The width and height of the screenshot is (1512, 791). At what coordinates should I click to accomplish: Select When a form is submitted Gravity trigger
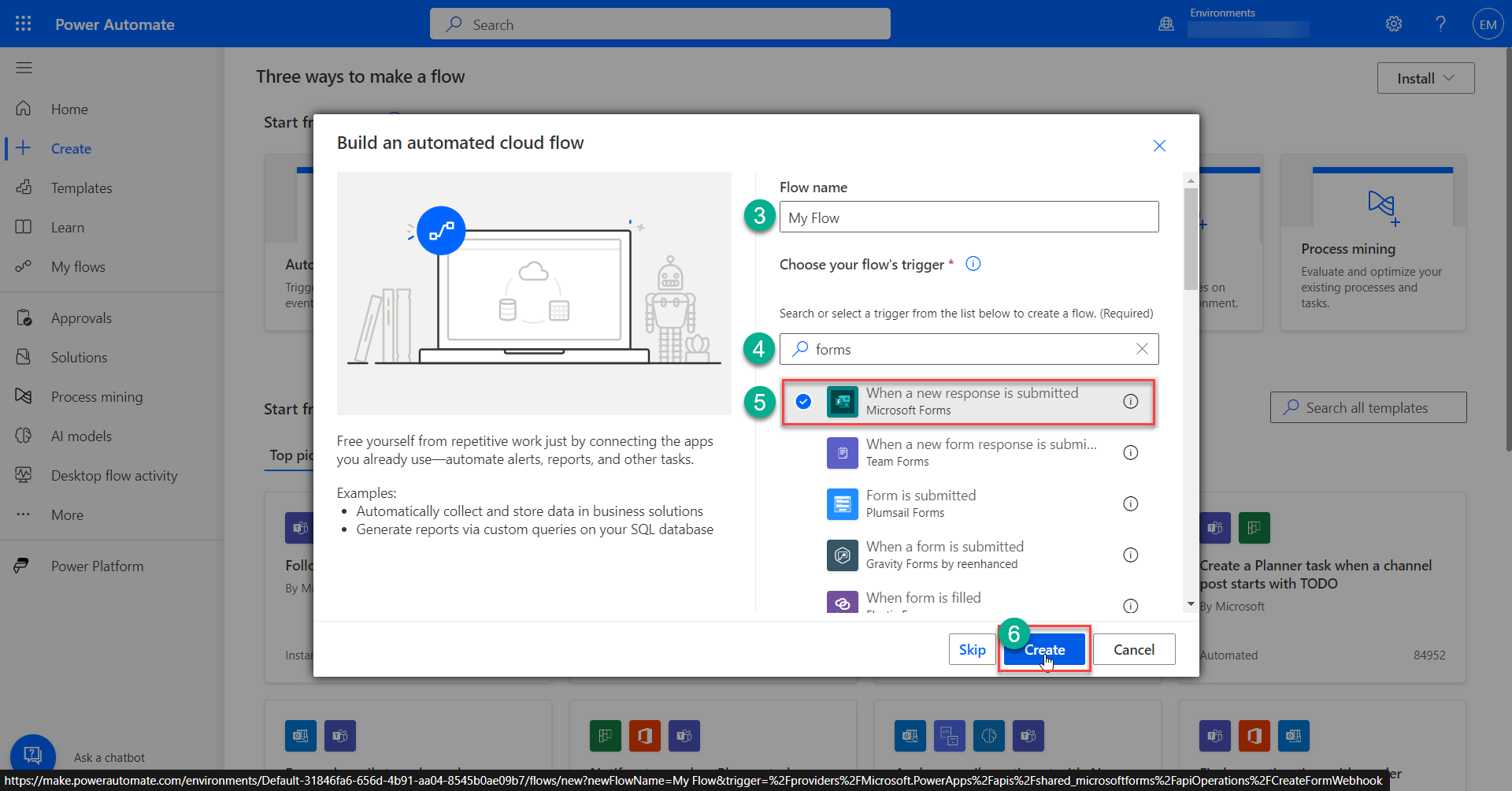coord(969,555)
